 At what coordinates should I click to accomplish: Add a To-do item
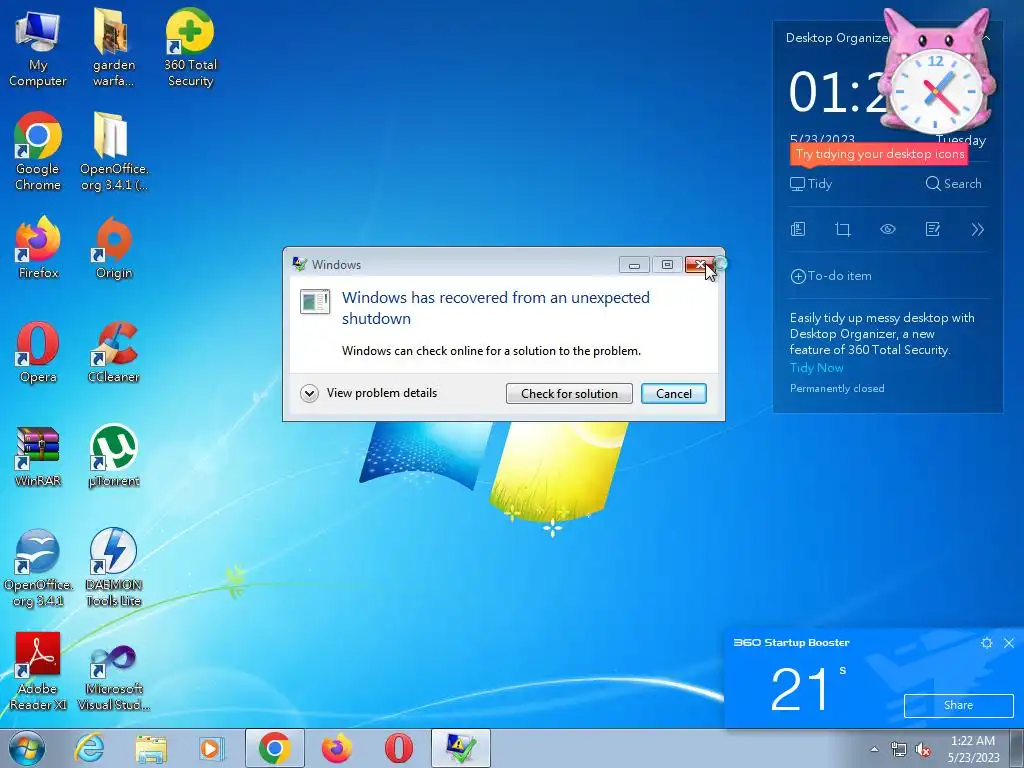point(831,276)
